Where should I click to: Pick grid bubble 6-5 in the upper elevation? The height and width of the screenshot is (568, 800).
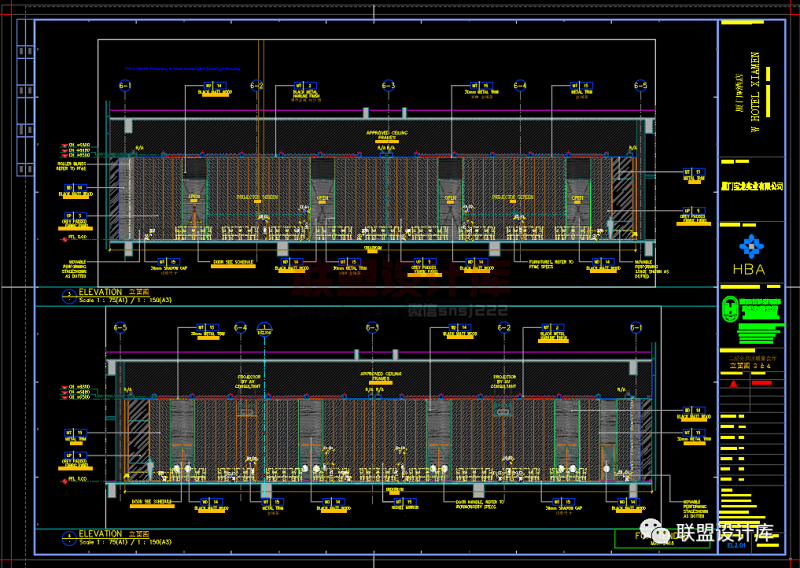[x=640, y=86]
